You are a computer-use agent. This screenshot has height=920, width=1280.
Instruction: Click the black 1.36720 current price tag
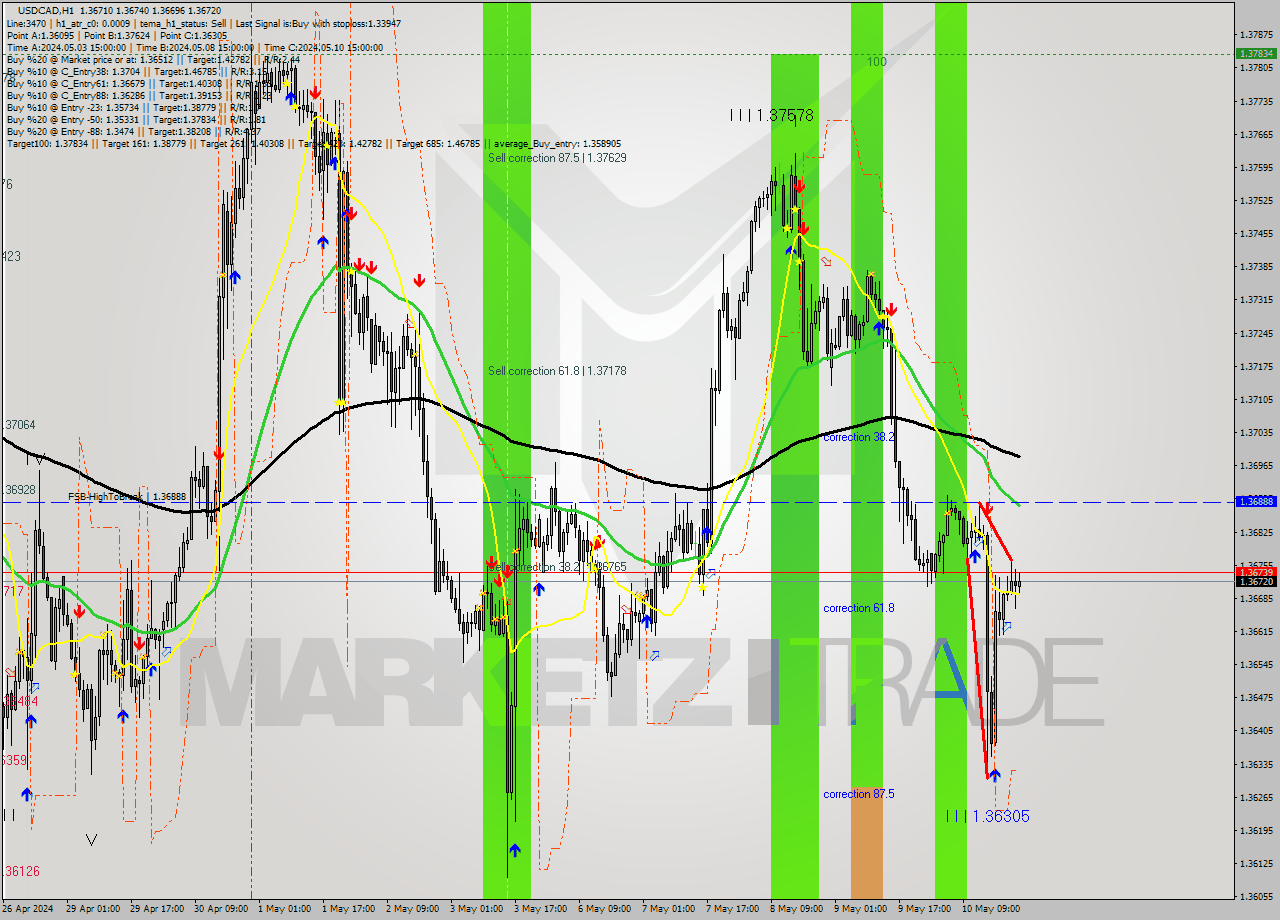[x=1255, y=582]
